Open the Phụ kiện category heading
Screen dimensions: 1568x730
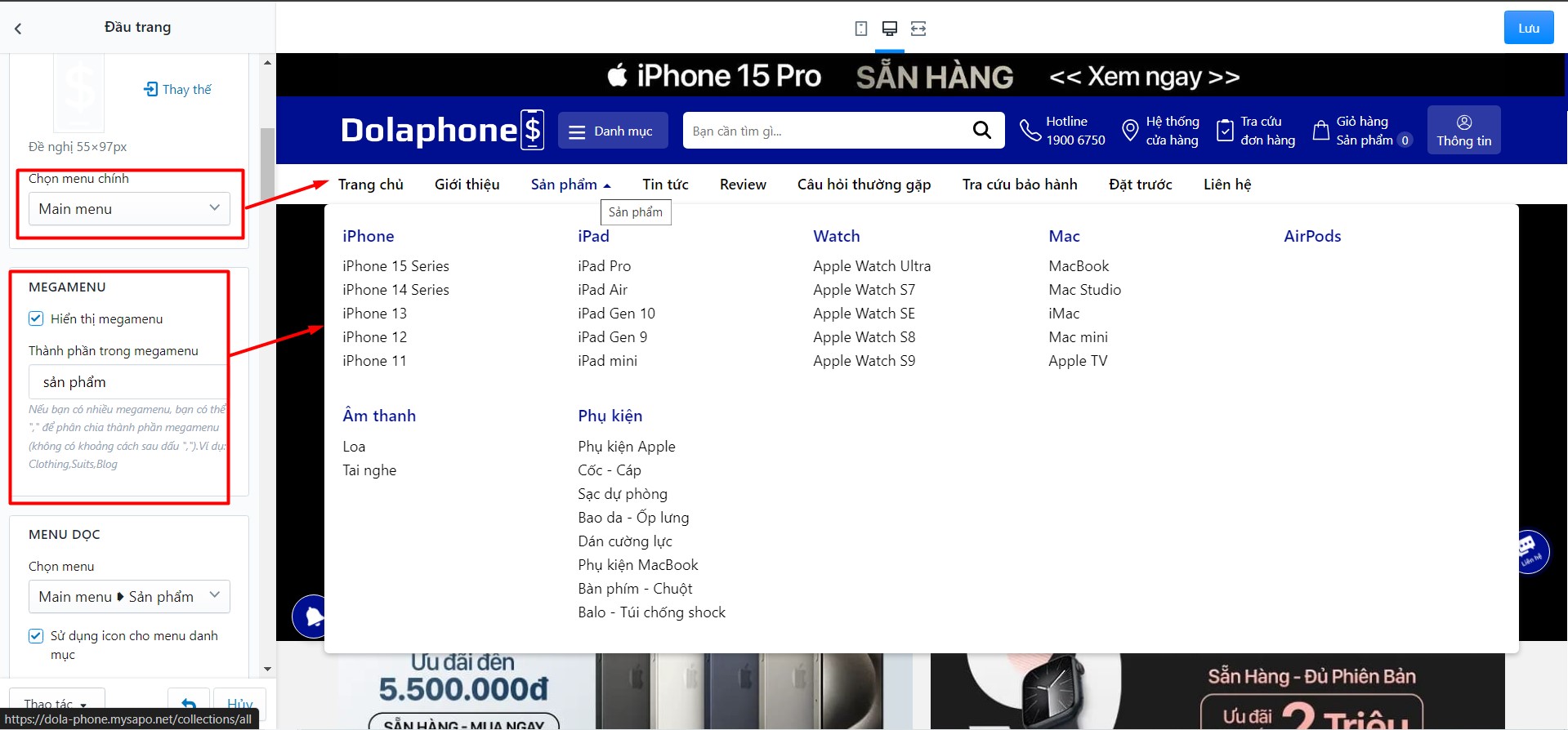point(610,416)
